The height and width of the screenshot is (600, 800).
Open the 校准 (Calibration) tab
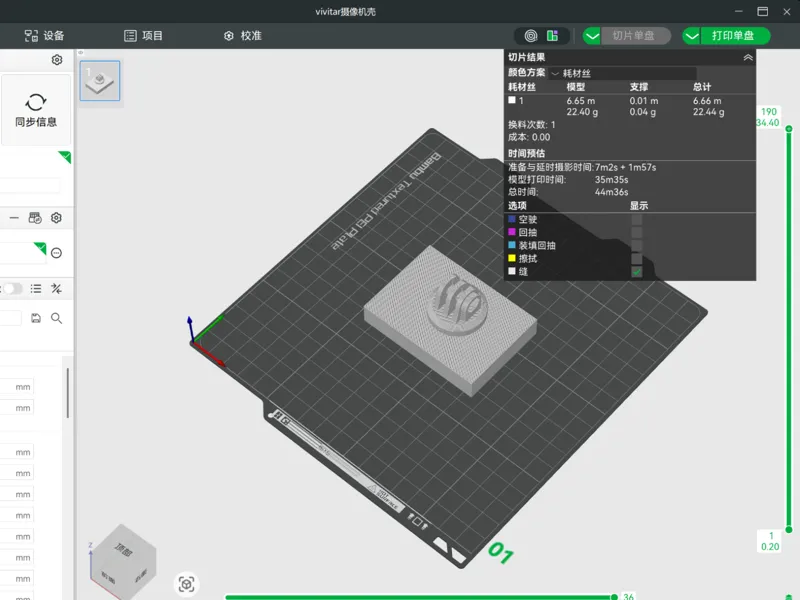(243, 36)
